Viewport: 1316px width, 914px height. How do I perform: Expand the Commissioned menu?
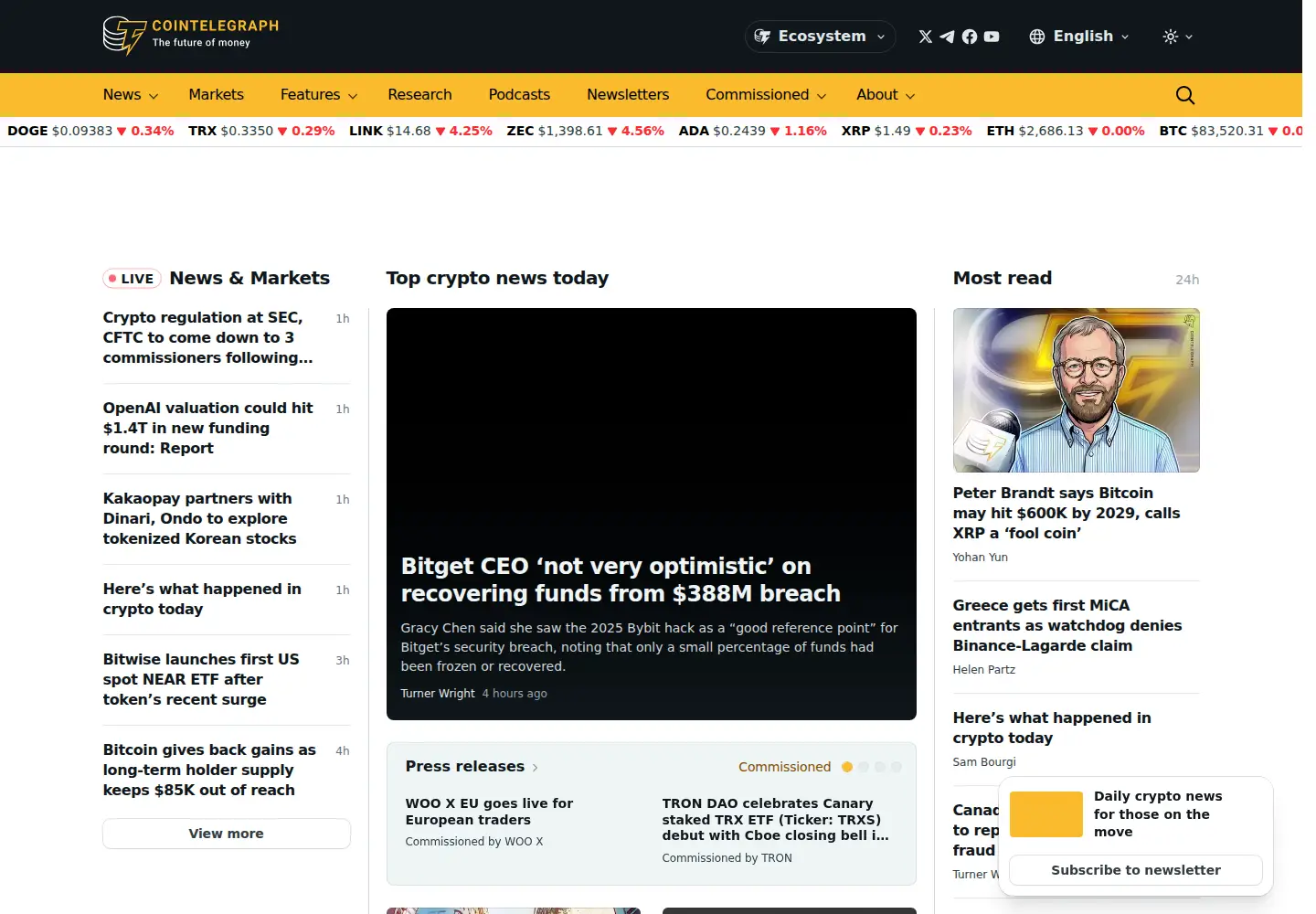point(766,95)
